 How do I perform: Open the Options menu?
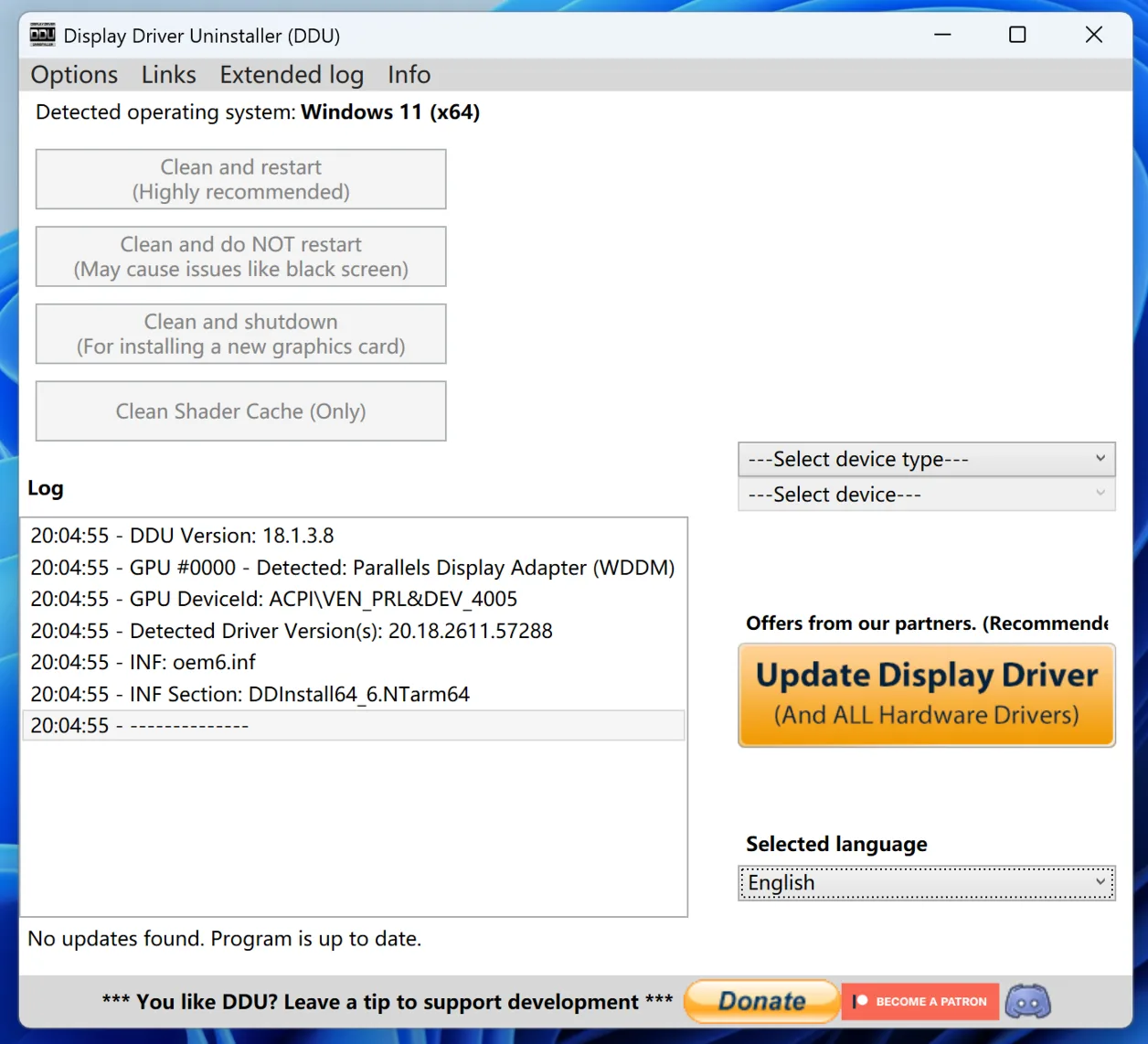click(x=73, y=74)
